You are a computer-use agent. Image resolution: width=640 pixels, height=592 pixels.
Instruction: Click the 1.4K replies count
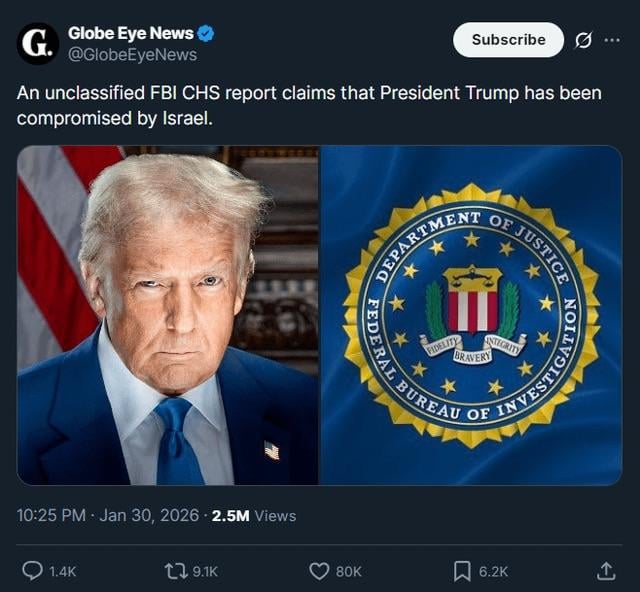(x=62, y=571)
